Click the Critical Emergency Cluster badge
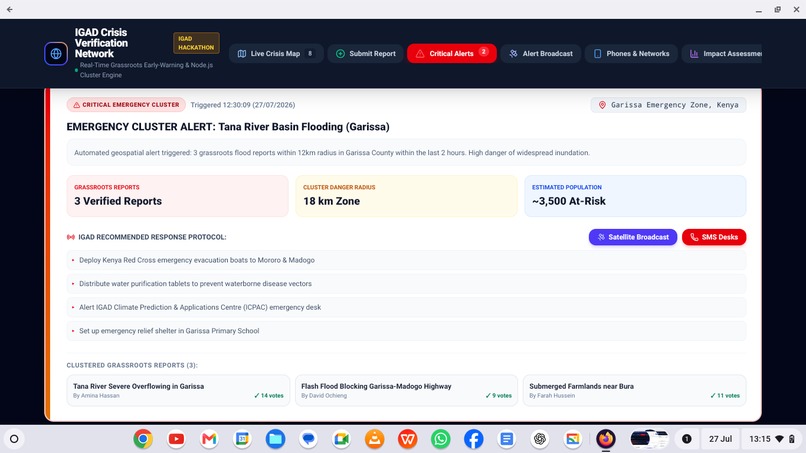Image resolution: width=806 pixels, height=453 pixels. coord(126,105)
